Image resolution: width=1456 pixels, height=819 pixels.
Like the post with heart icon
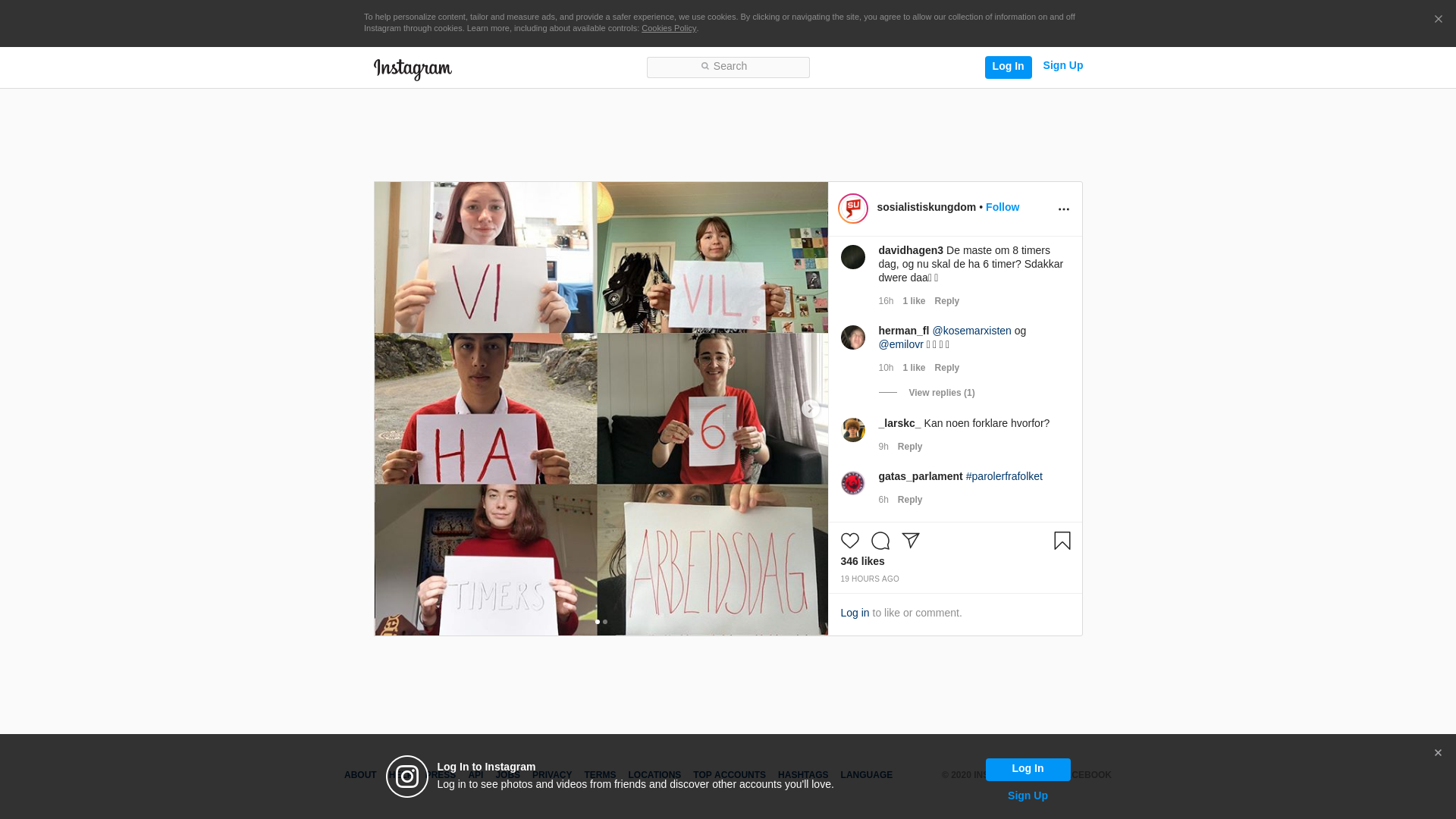coord(849,541)
